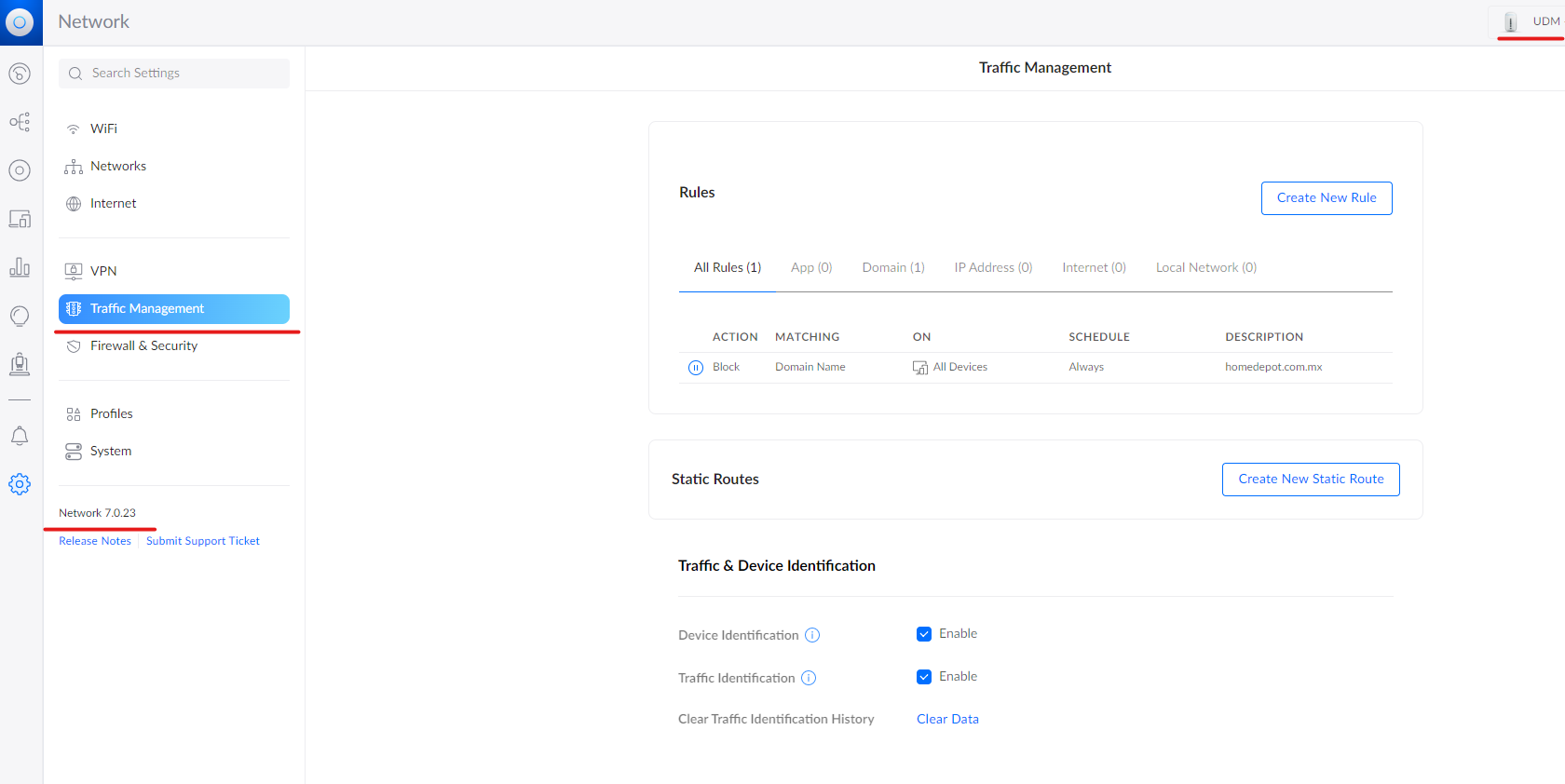Open the Firewall & Security settings
Viewport: 1565px width, 784px height.
pos(143,345)
